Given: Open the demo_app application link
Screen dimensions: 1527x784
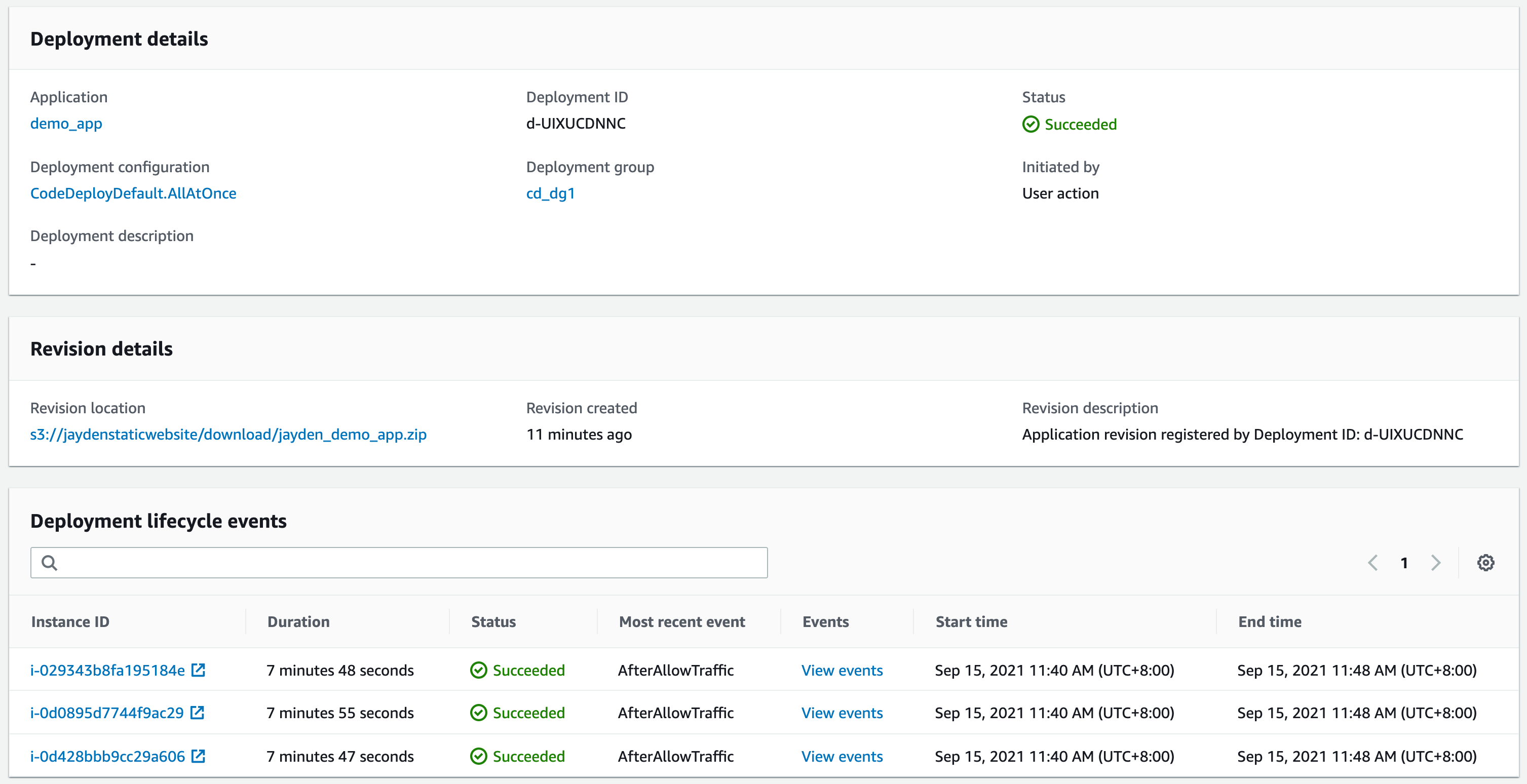Looking at the screenshot, I should (x=66, y=123).
